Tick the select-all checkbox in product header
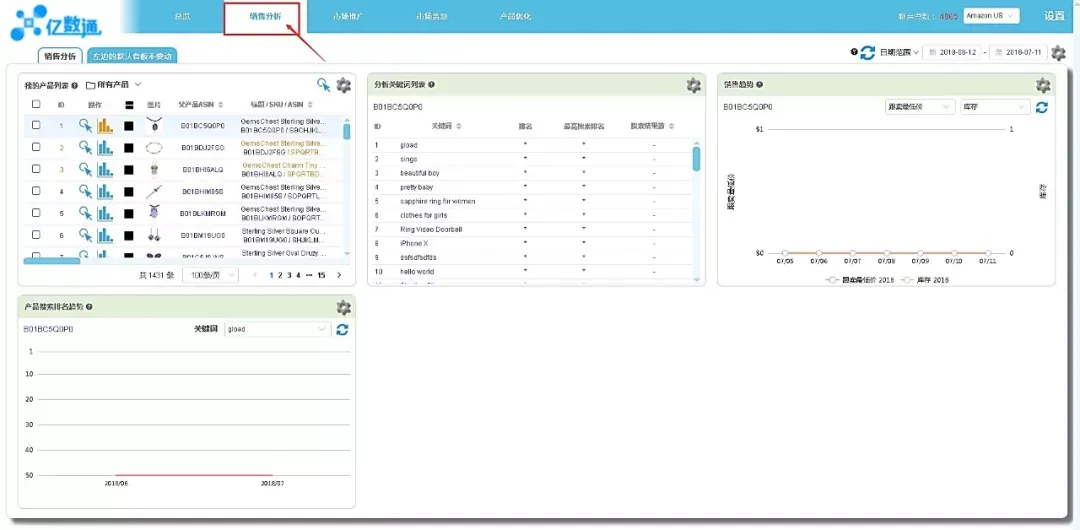The height and width of the screenshot is (530, 1080). 37,104
